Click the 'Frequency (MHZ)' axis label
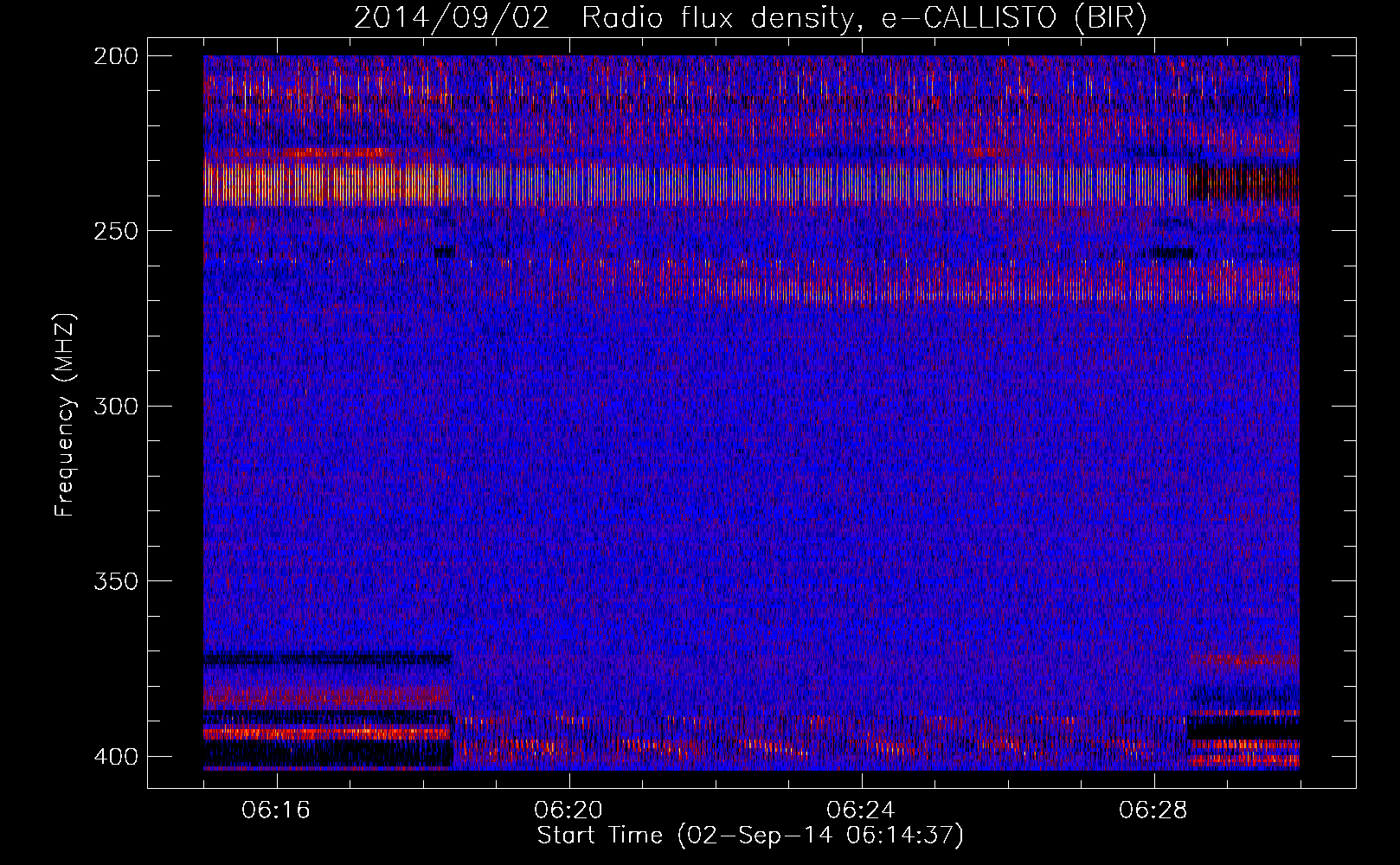The width and height of the screenshot is (1400, 865). pyautogui.click(x=65, y=415)
